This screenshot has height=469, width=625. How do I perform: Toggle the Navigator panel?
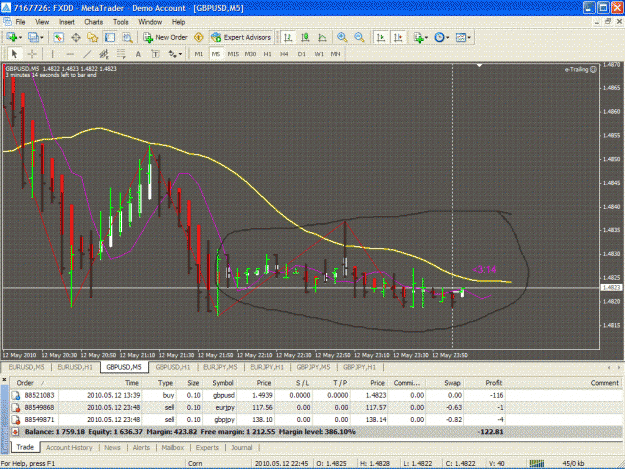[93, 37]
